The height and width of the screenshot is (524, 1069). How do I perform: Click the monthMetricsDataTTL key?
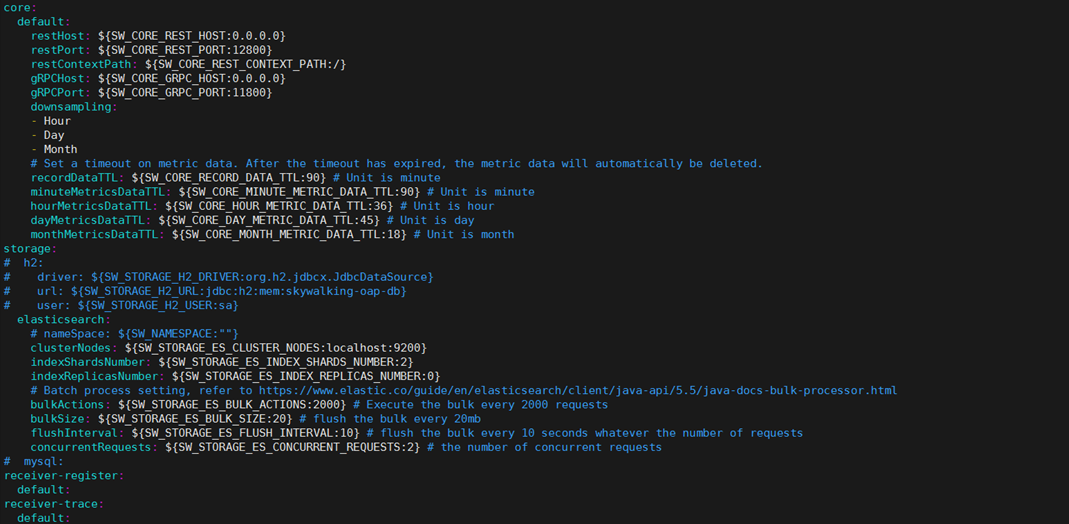(97, 234)
